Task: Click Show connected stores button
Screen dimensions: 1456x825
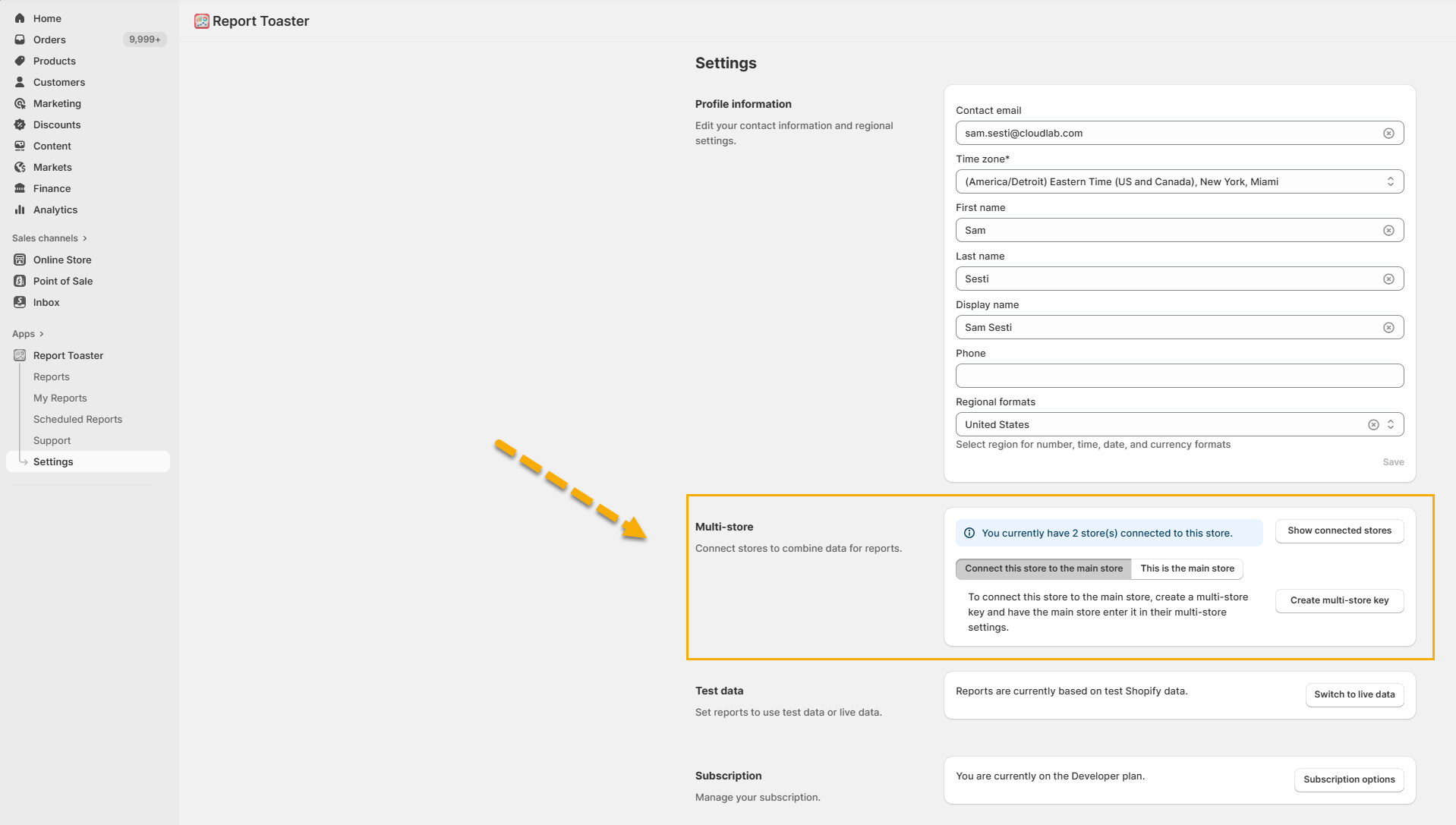Action: point(1338,531)
